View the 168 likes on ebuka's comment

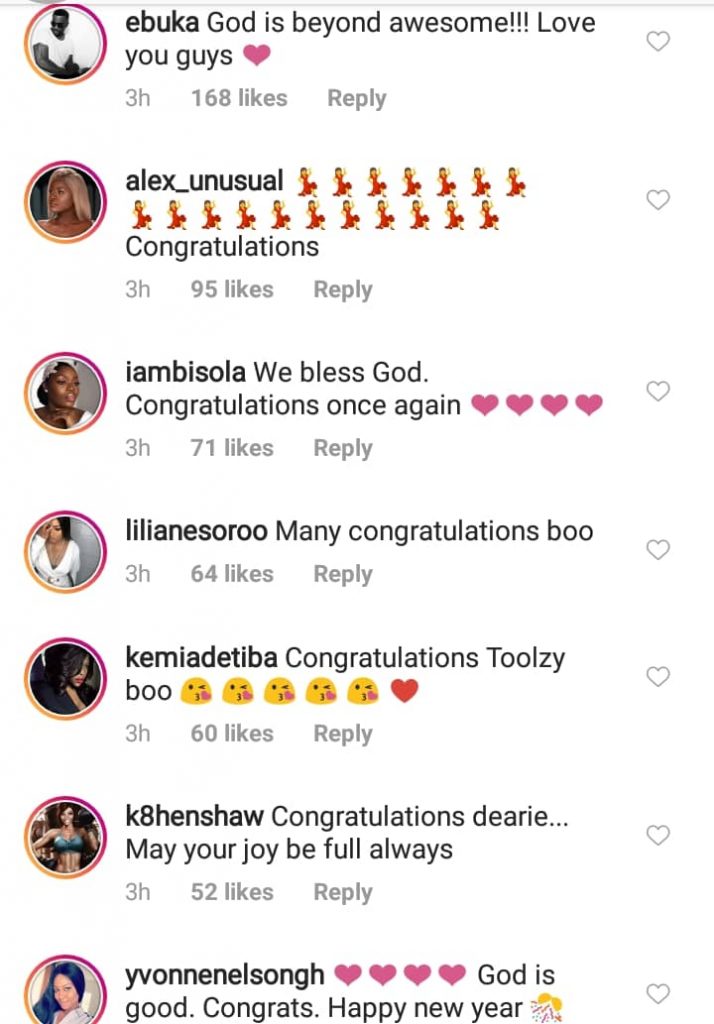pyautogui.click(x=239, y=98)
